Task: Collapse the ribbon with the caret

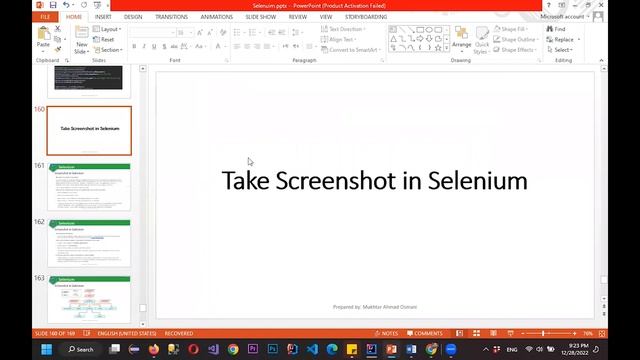Action: pyautogui.click(x=601, y=60)
